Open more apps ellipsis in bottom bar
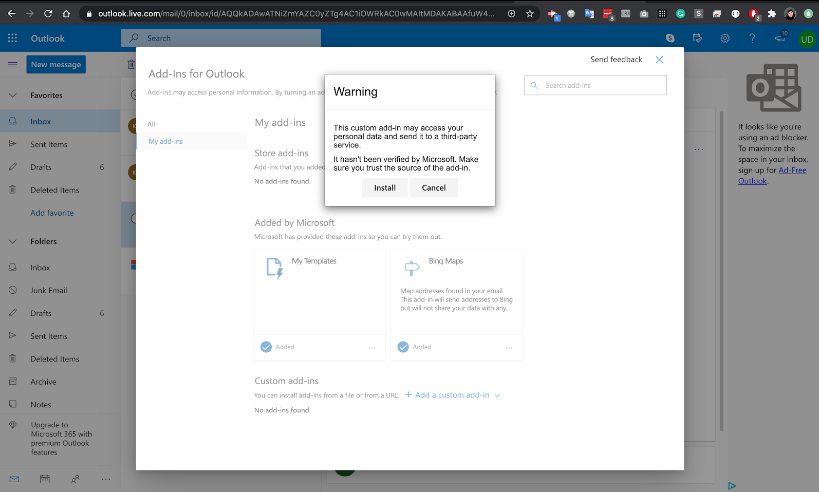 click(x=106, y=479)
